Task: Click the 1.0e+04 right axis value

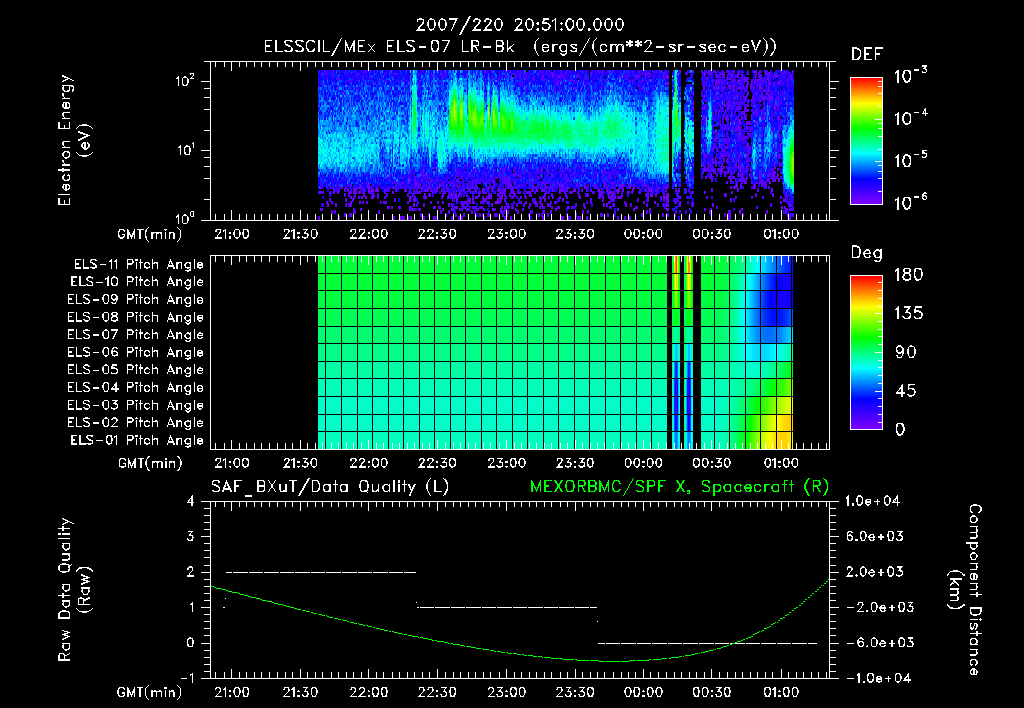Action: (x=872, y=501)
